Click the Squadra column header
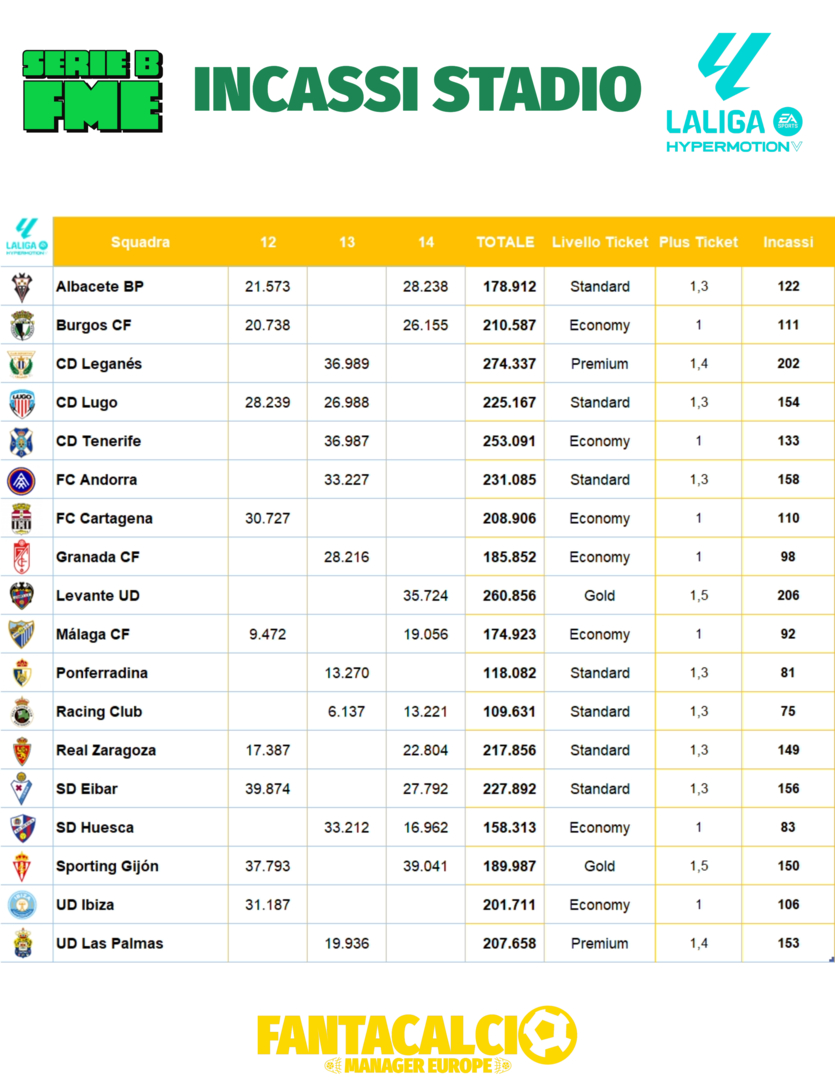The width and height of the screenshot is (835, 1080). [140, 242]
